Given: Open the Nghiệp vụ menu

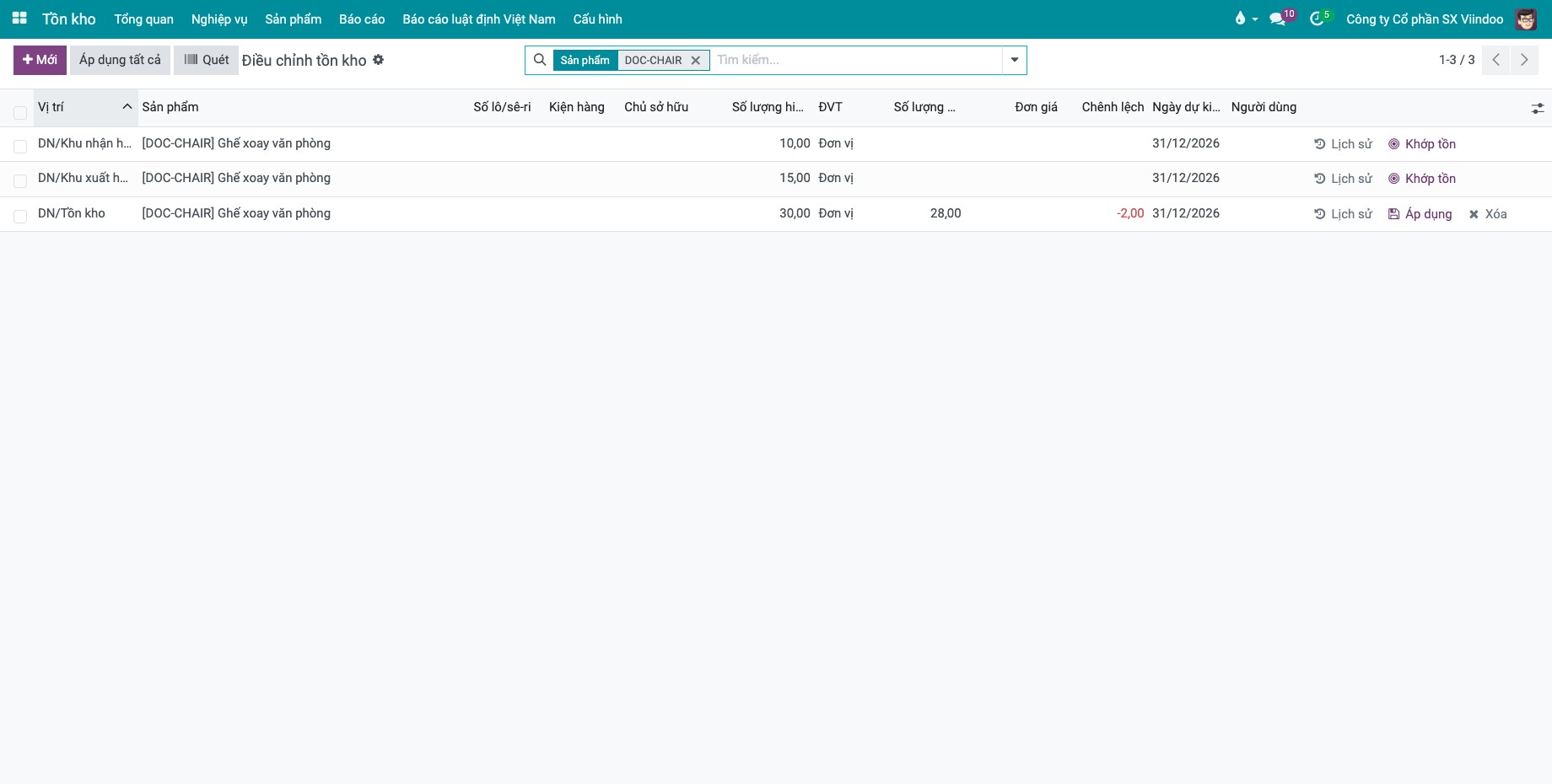Looking at the screenshot, I should (219, 19).
